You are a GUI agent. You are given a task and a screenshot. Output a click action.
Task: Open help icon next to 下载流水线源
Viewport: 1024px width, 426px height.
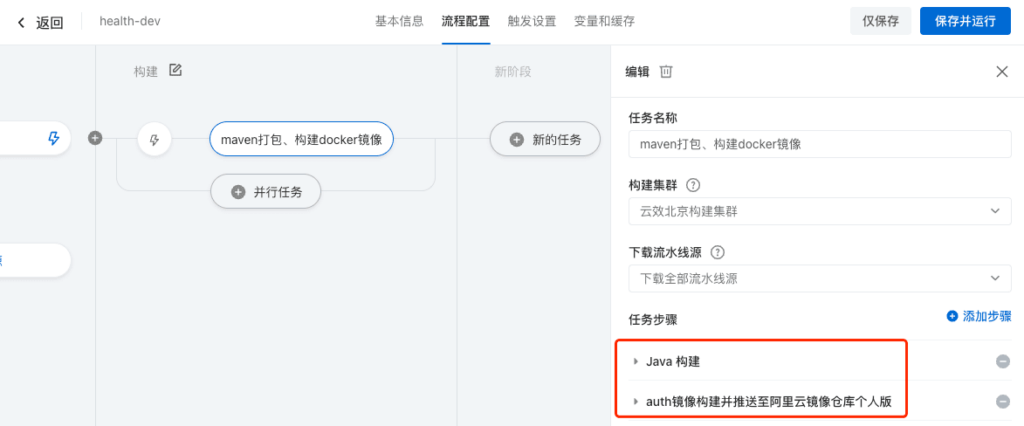point(717,252)
